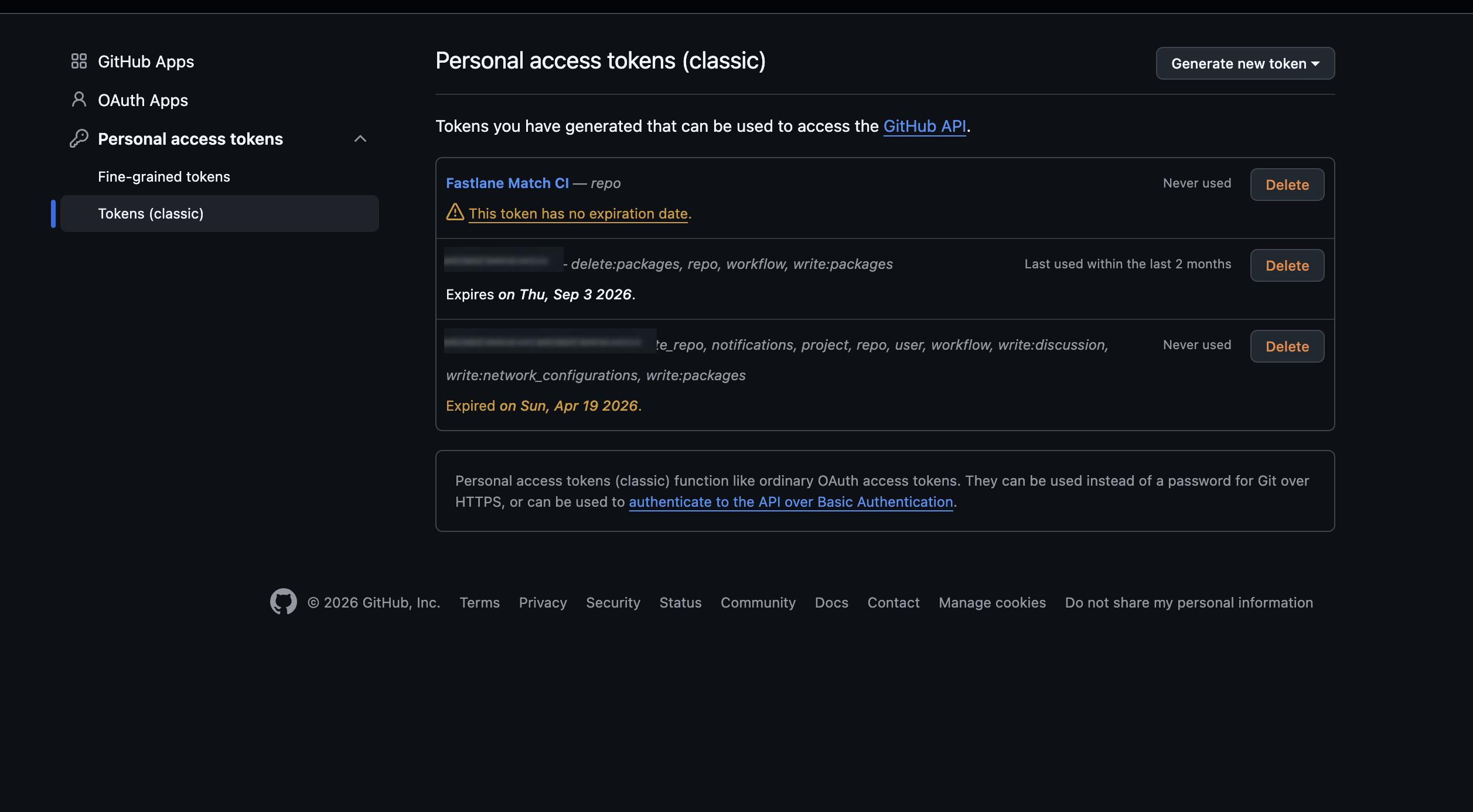Select Tokens (classic) in the sidebar
The image size is (1473, 812).
pyautogui.click(x=220, y=213)
